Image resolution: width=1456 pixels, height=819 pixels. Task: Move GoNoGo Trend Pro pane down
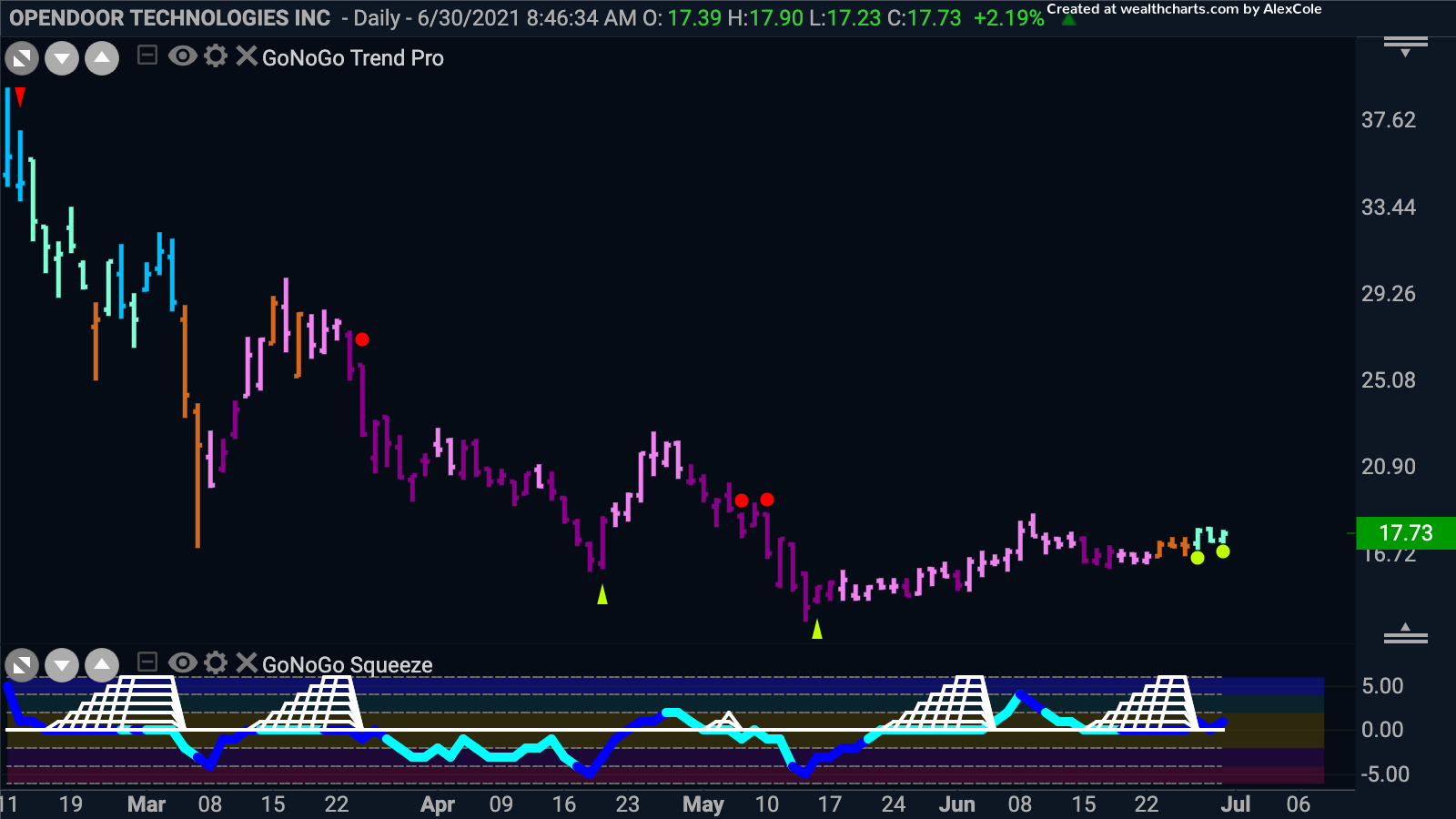click(62, 59)
